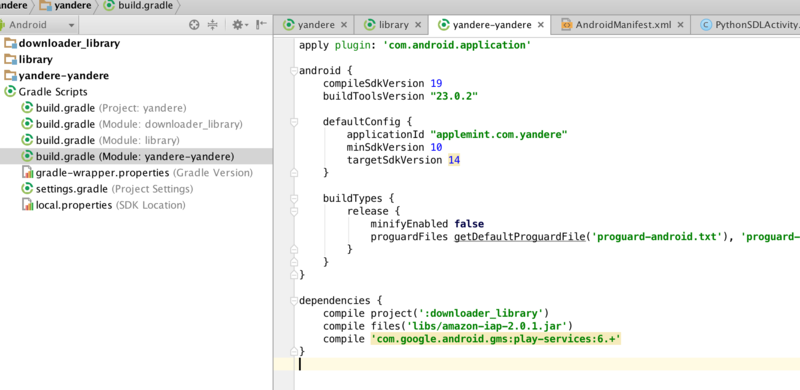Open build.gradle (Module: downloader_library)
Screen dimensions: 800x390
[x=132, y=124]
